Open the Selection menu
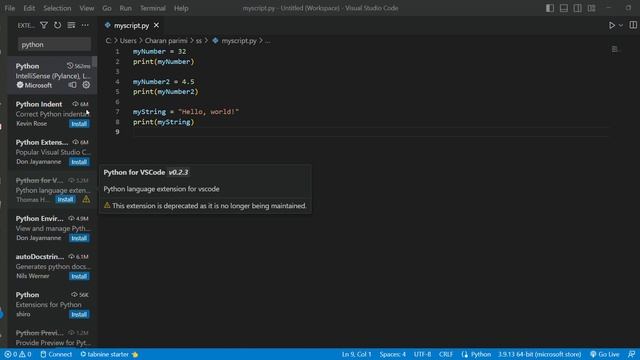 (x=57, y=8)
